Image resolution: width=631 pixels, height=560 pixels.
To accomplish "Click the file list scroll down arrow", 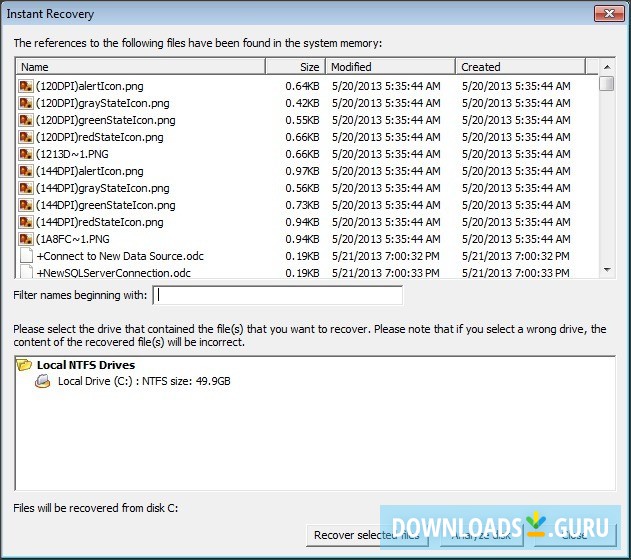I will coord(606,270).
